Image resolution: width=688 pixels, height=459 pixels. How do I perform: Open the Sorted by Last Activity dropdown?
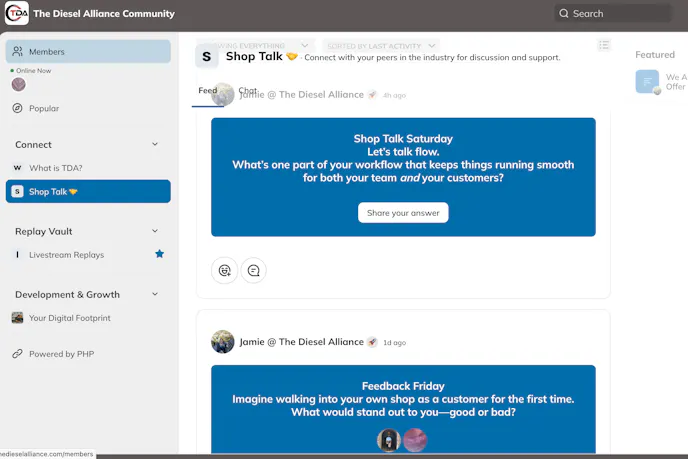(x=382, y=46)
